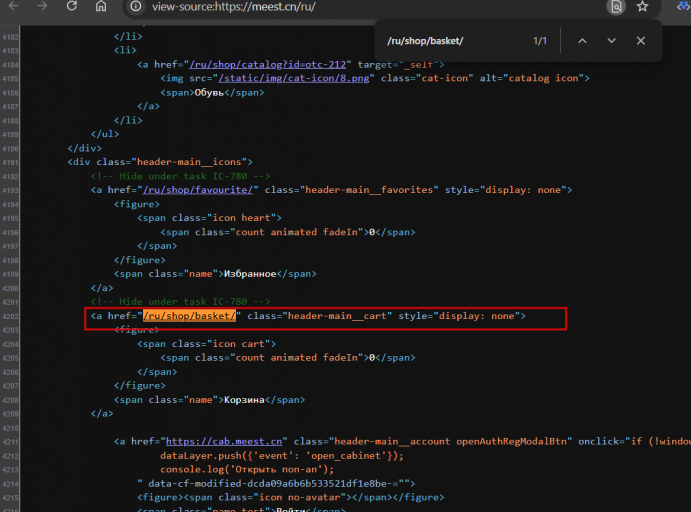This screenshot has width=691, height=512.
Task: Click the console.log line text
Action: point(247,470)
